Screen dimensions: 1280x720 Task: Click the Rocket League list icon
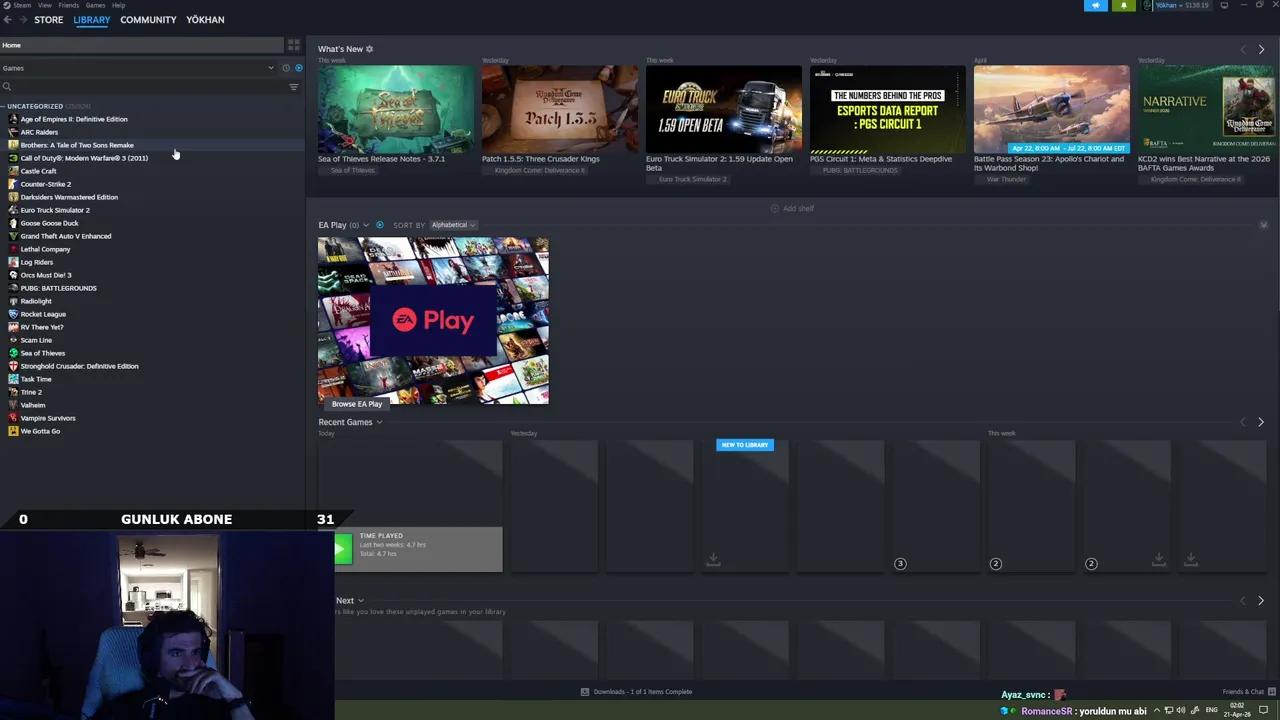(13, 314)
